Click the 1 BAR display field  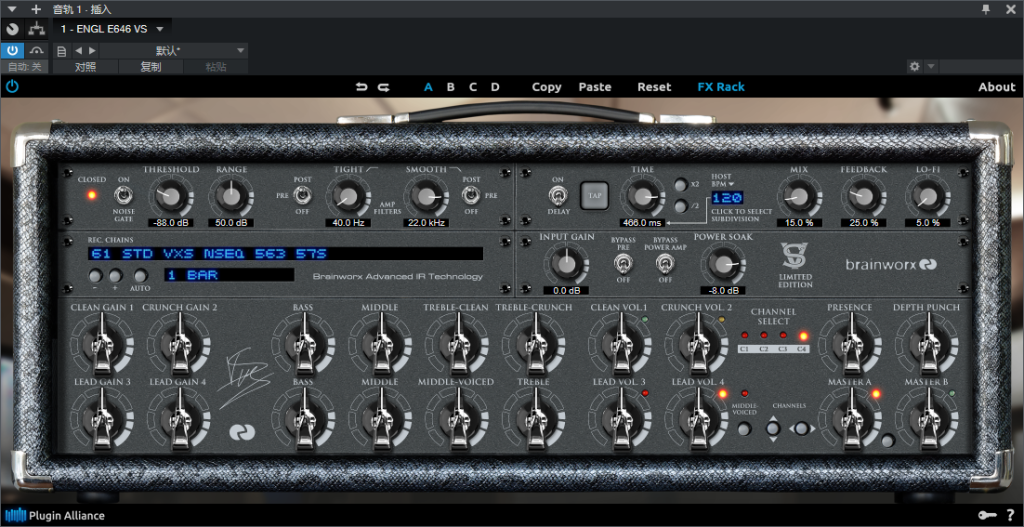click(229, 275)
